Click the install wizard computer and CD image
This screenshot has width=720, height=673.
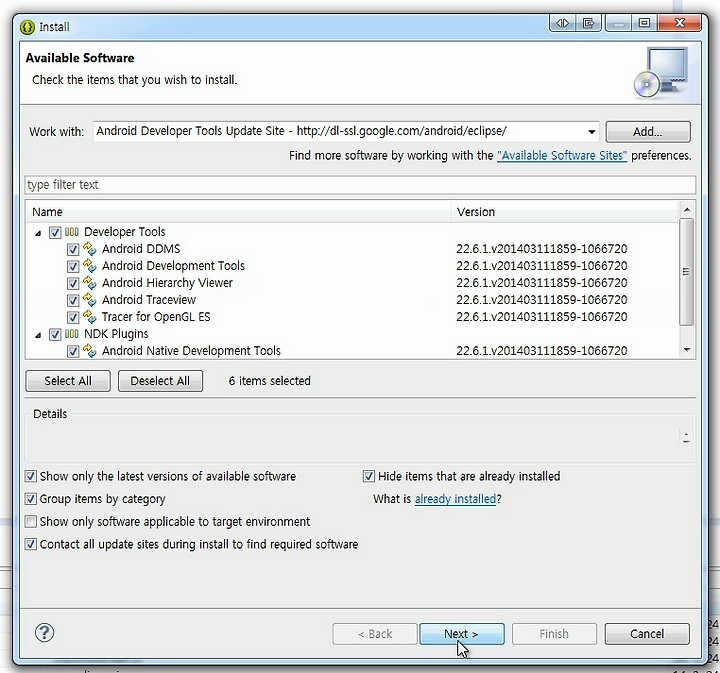(x=661, y=73)
